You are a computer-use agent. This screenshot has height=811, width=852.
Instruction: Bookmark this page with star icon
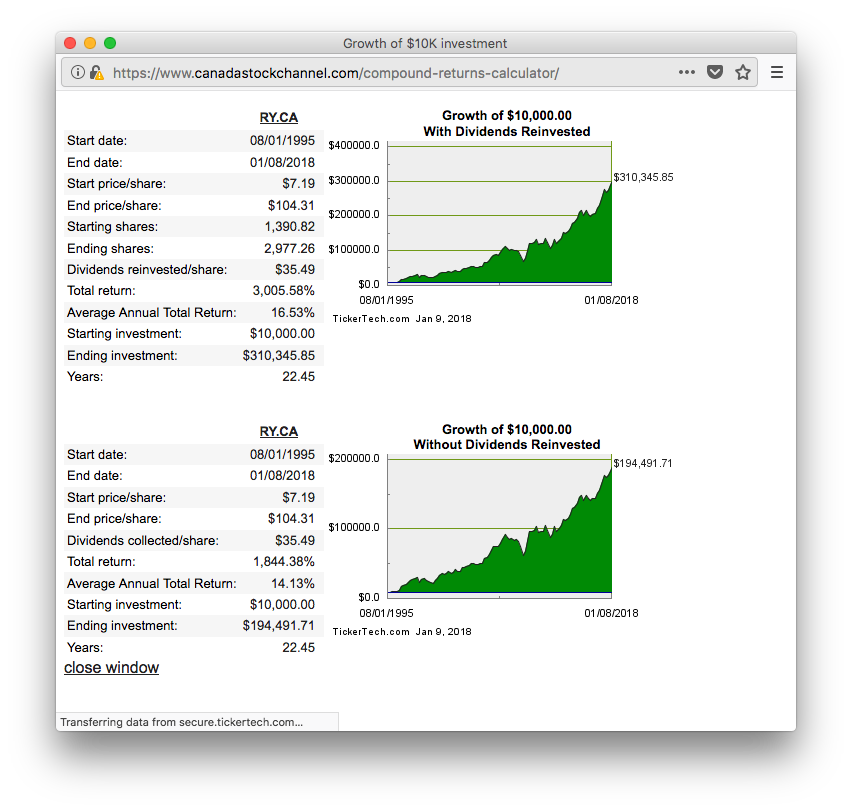pos(743,72)
